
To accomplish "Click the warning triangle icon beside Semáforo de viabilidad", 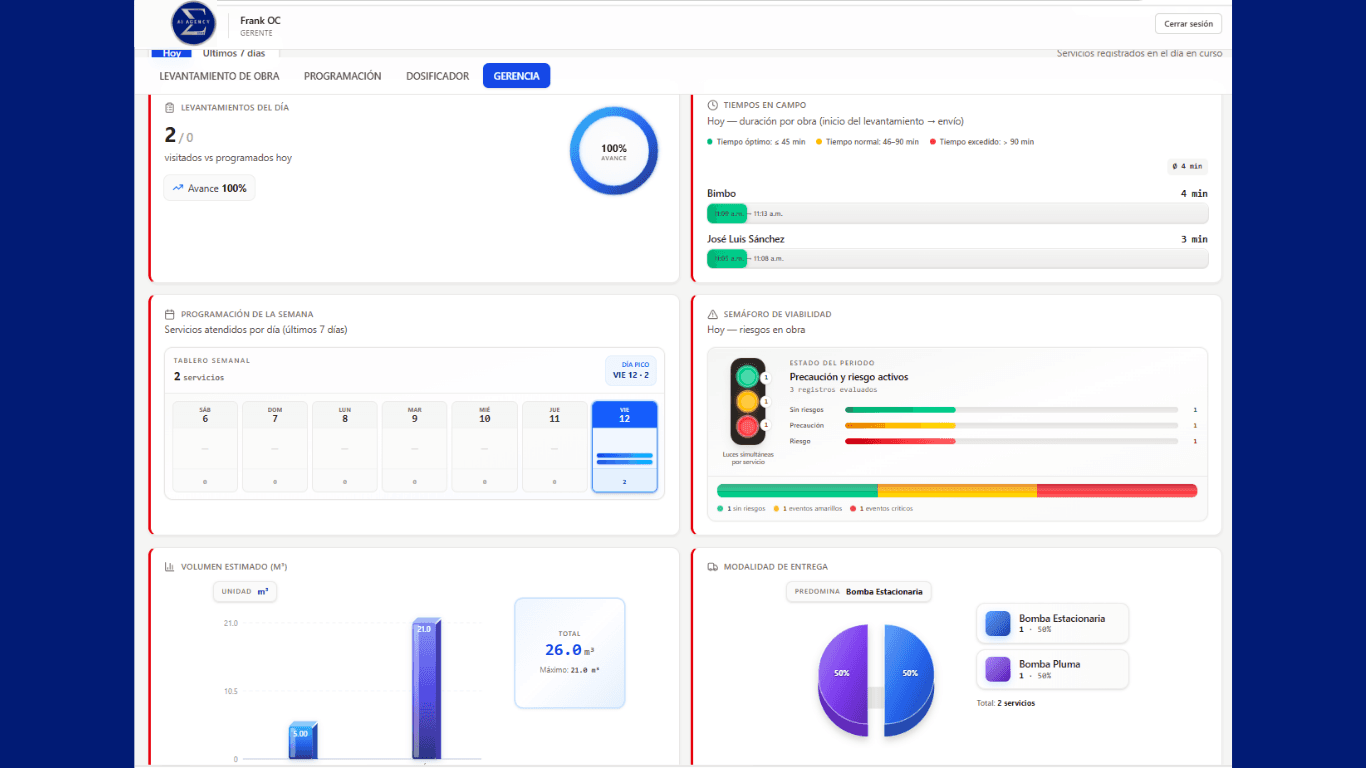I will pos(712,314).
